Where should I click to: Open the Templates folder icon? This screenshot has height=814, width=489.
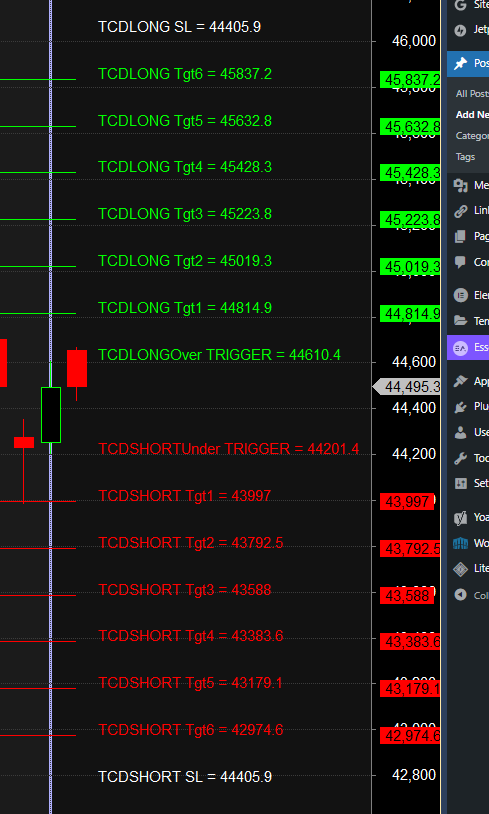point(460,321)
